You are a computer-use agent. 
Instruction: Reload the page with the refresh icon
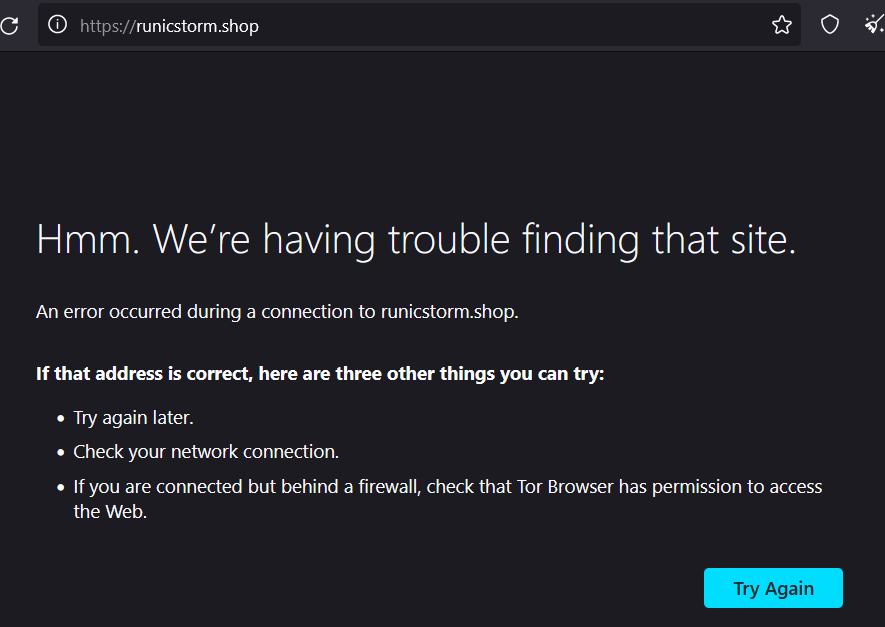coord(9,26)
